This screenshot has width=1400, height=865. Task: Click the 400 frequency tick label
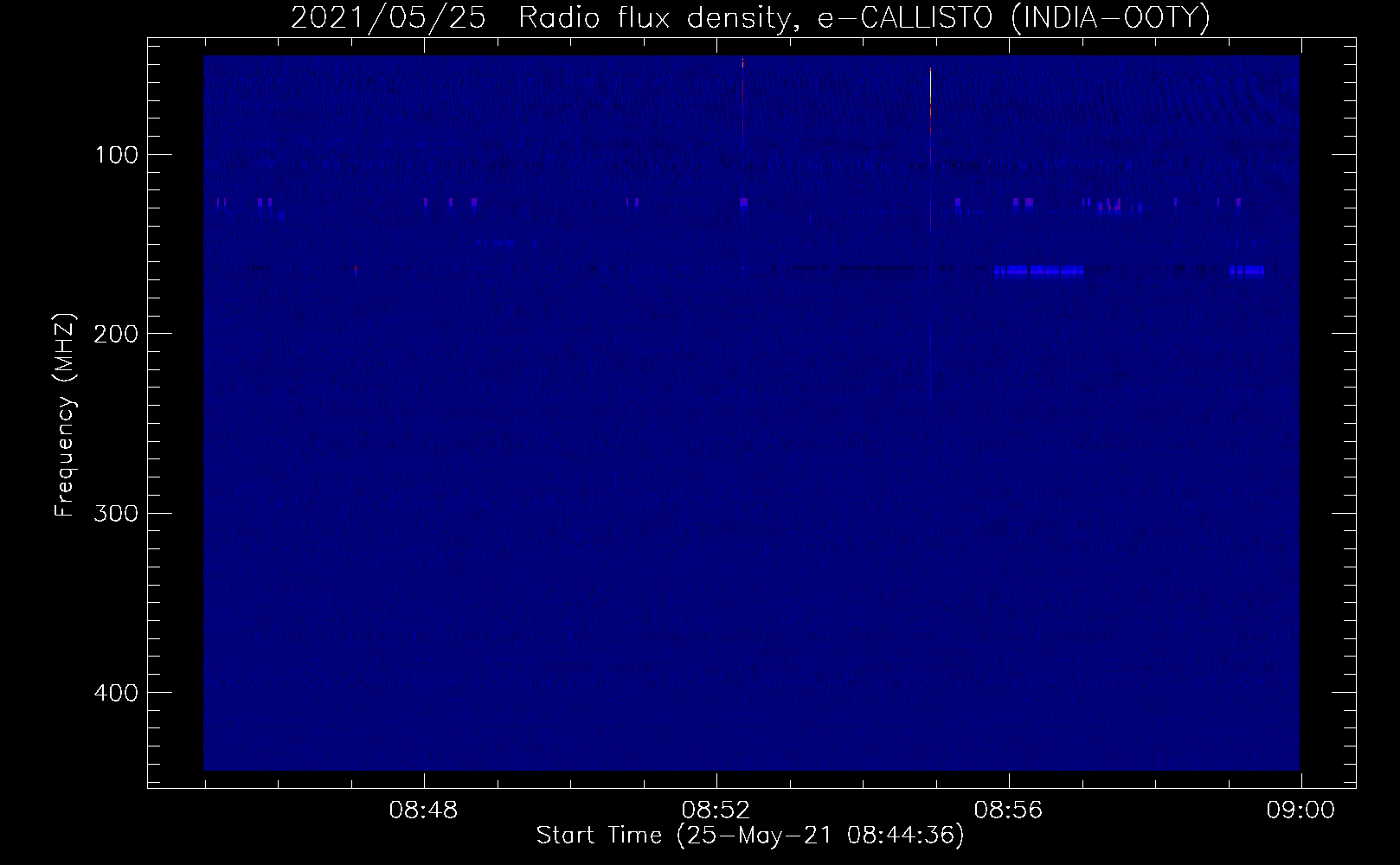click(115, 693)
